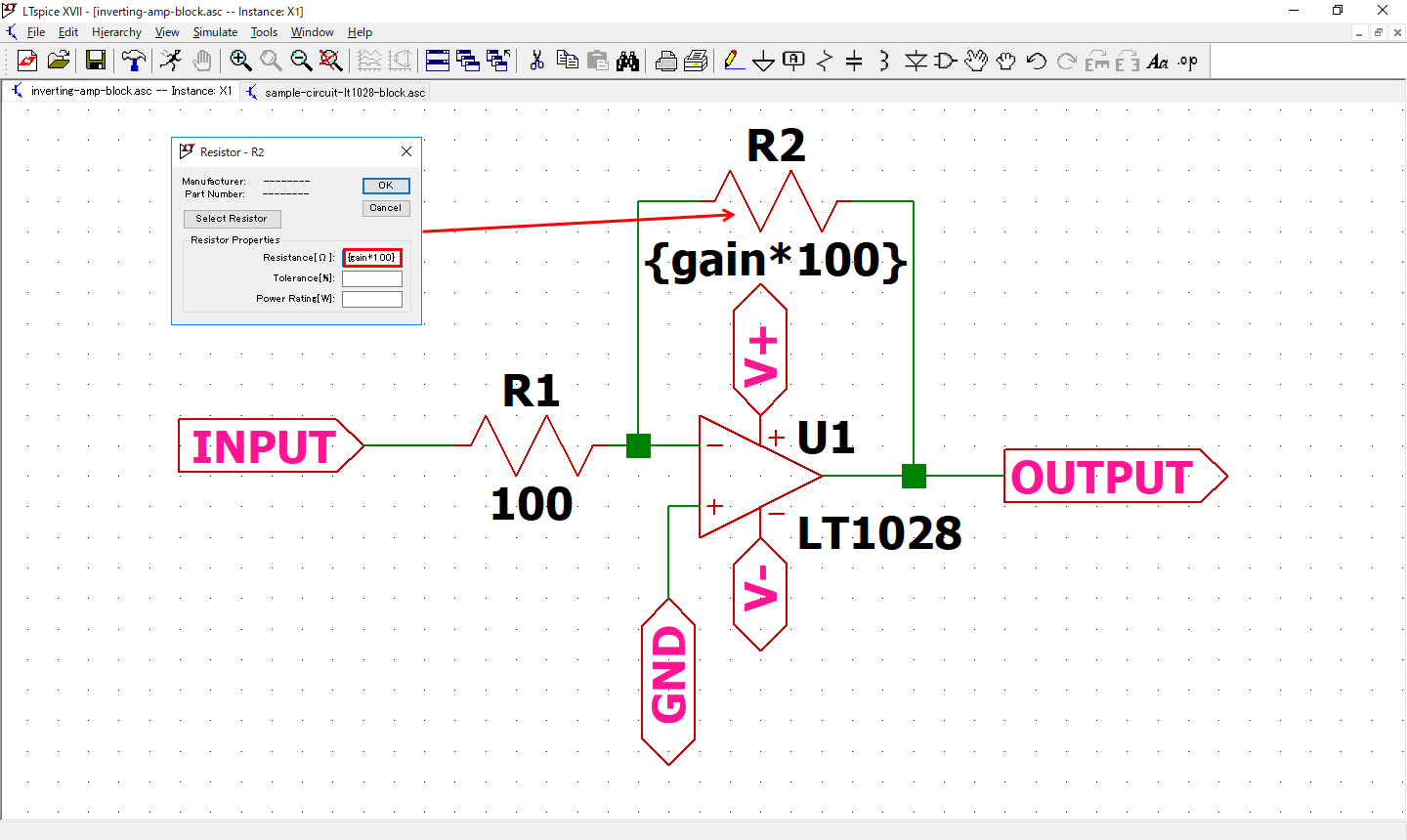The height and width of the screenshot is (840, 1407).
Task: Click the Pan magnifier icon
Action: click(271, 61)
